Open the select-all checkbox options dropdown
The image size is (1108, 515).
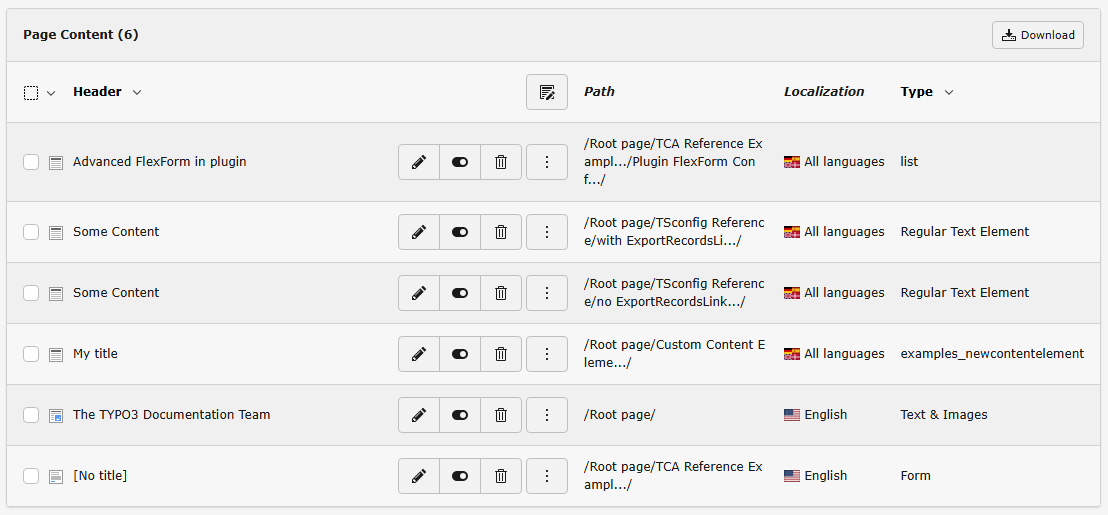coord(50,93)
